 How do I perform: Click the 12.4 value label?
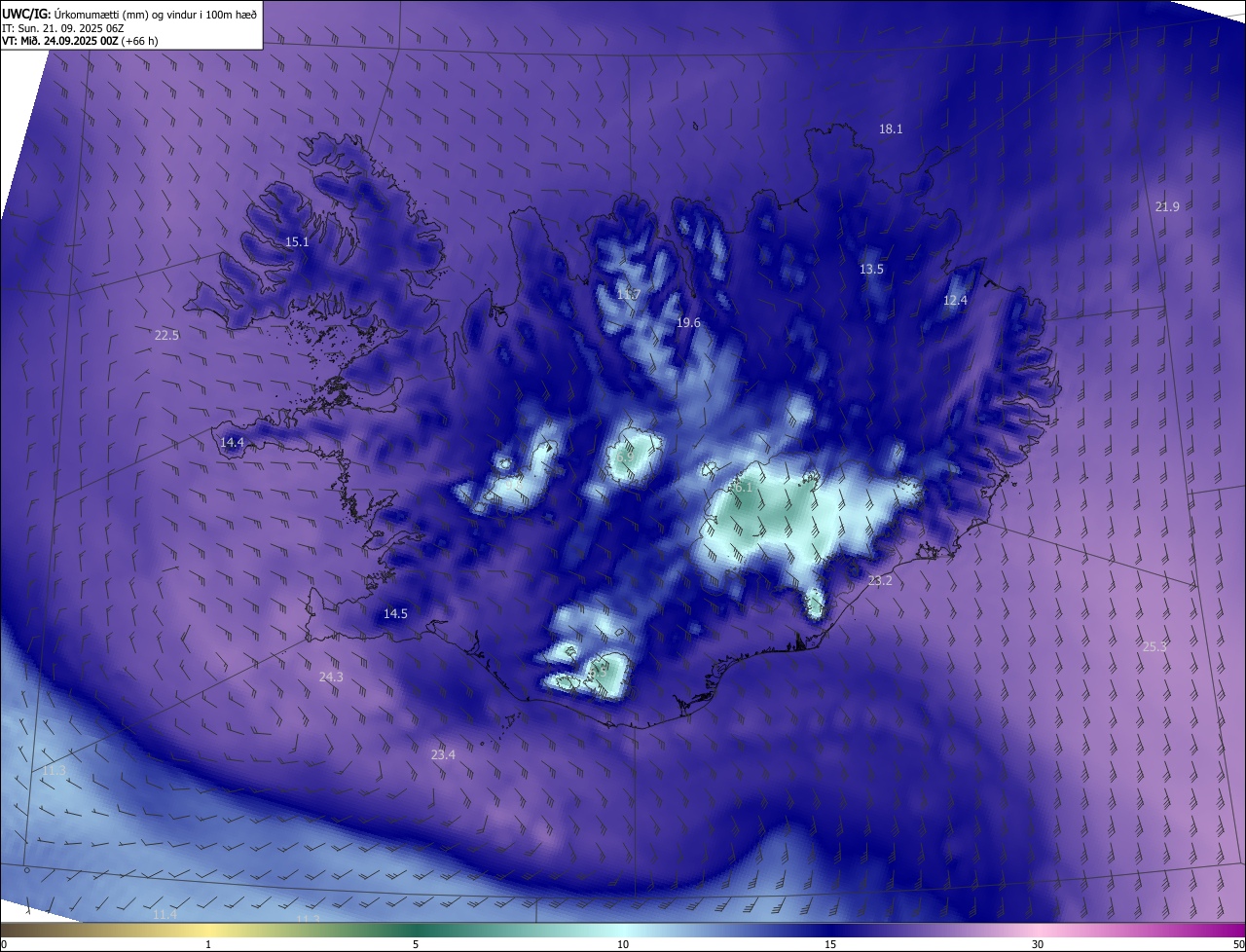tap(955, 300)
